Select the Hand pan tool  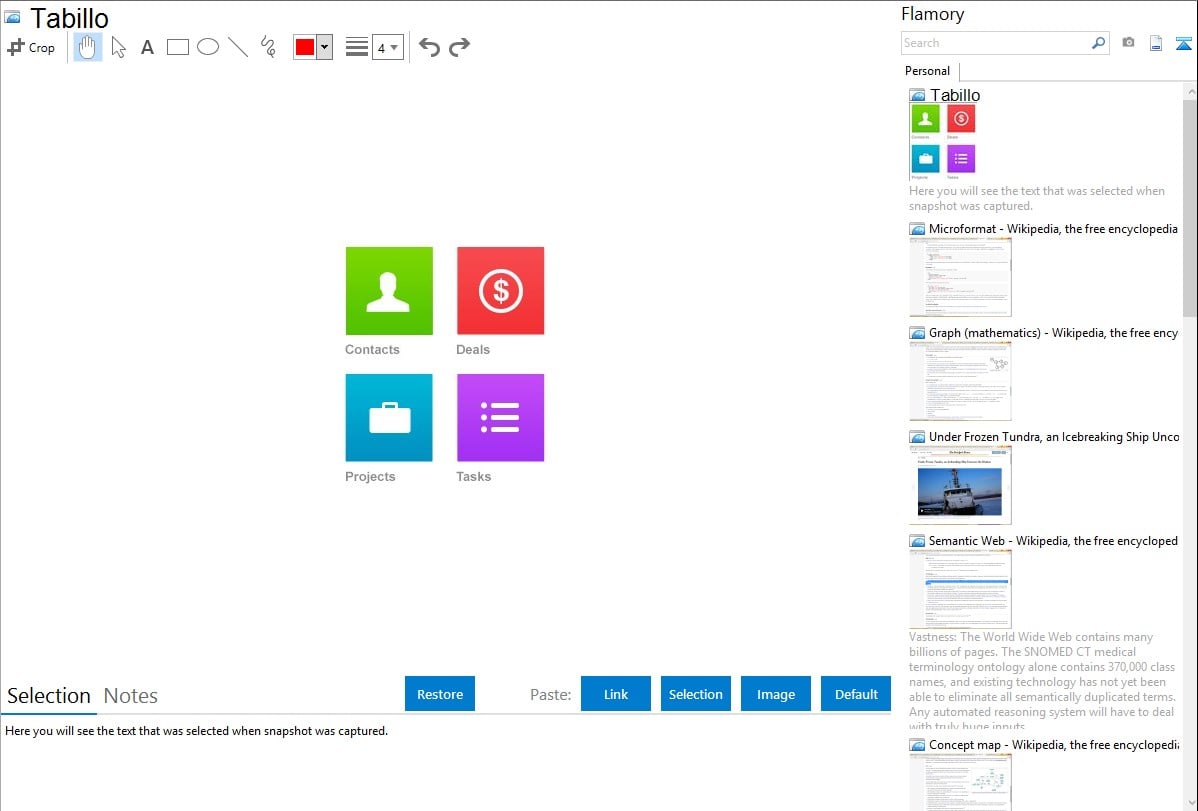88,46
